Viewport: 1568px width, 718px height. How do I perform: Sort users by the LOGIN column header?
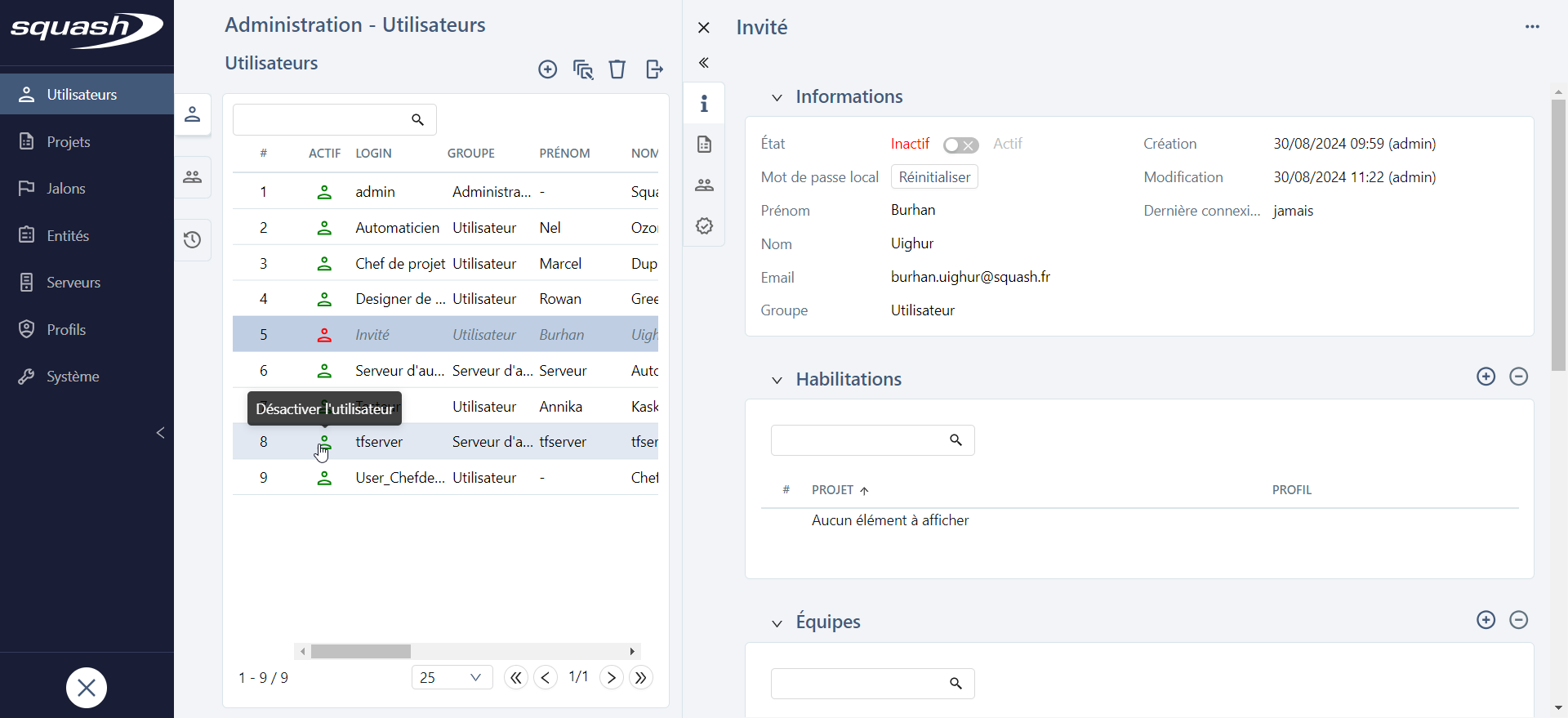(373, 154)
